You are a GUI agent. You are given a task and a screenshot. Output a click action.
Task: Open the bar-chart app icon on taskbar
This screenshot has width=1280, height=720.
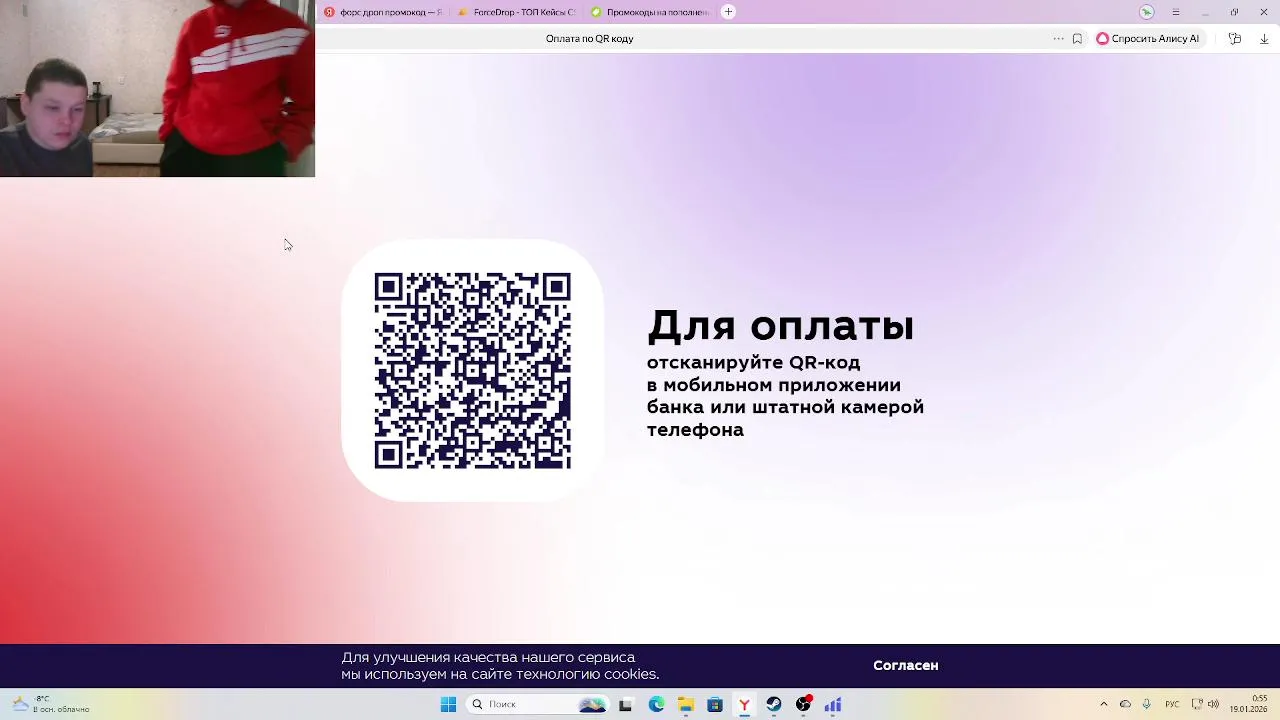coord(832,705)
